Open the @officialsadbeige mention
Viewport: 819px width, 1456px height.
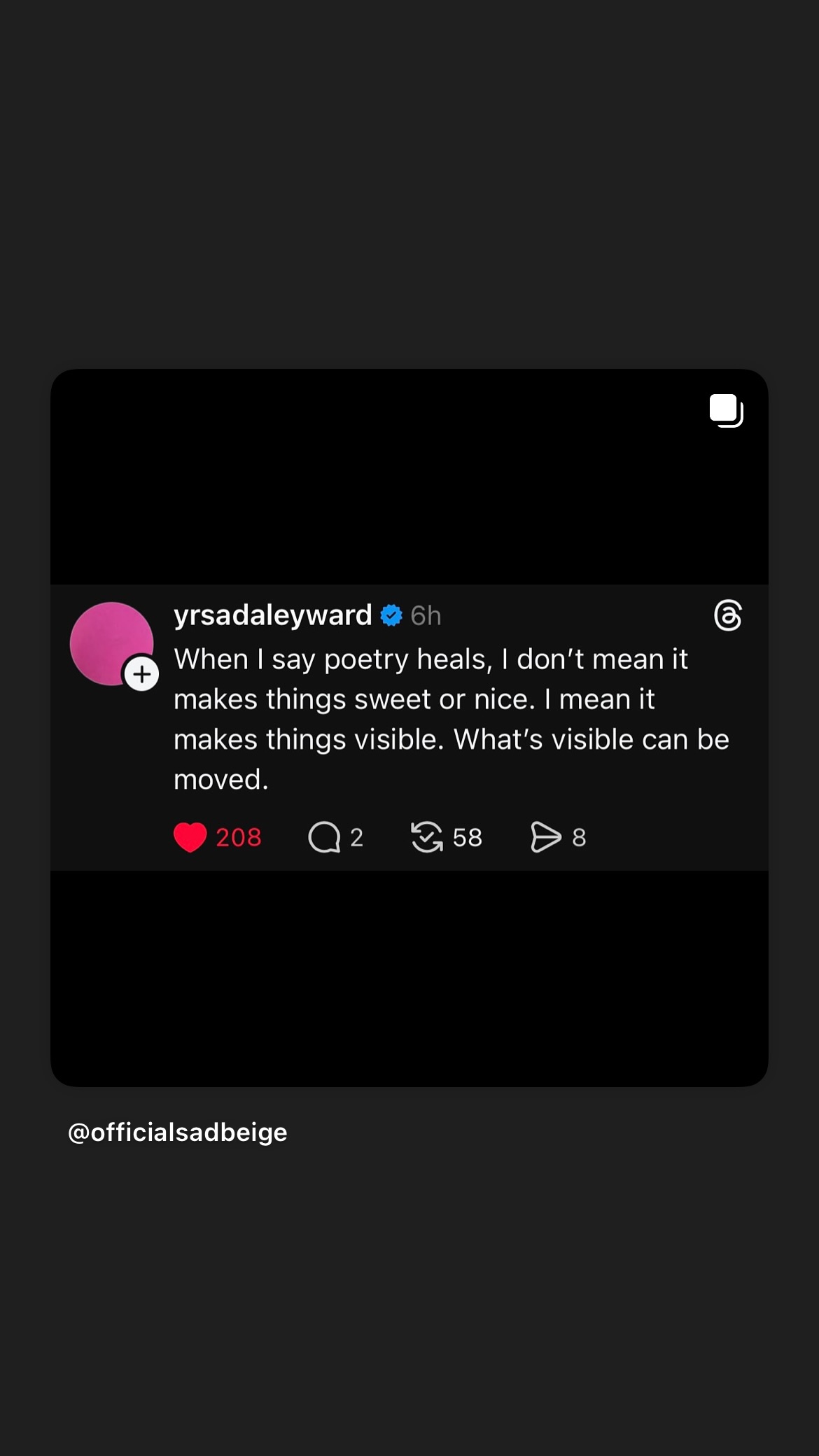tap(178, 1132)
